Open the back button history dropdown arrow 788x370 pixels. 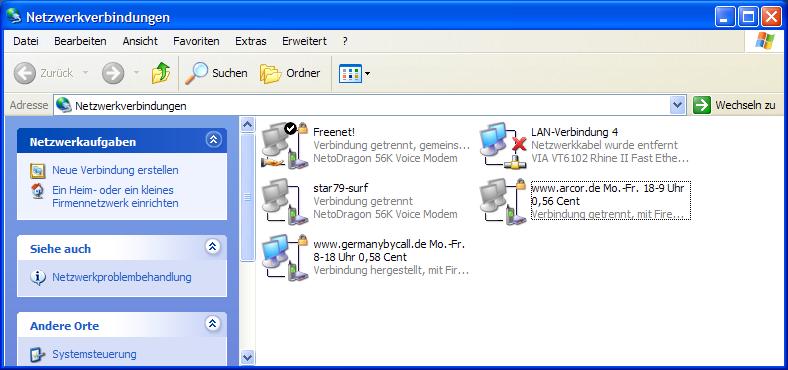[x=85, y=73]
